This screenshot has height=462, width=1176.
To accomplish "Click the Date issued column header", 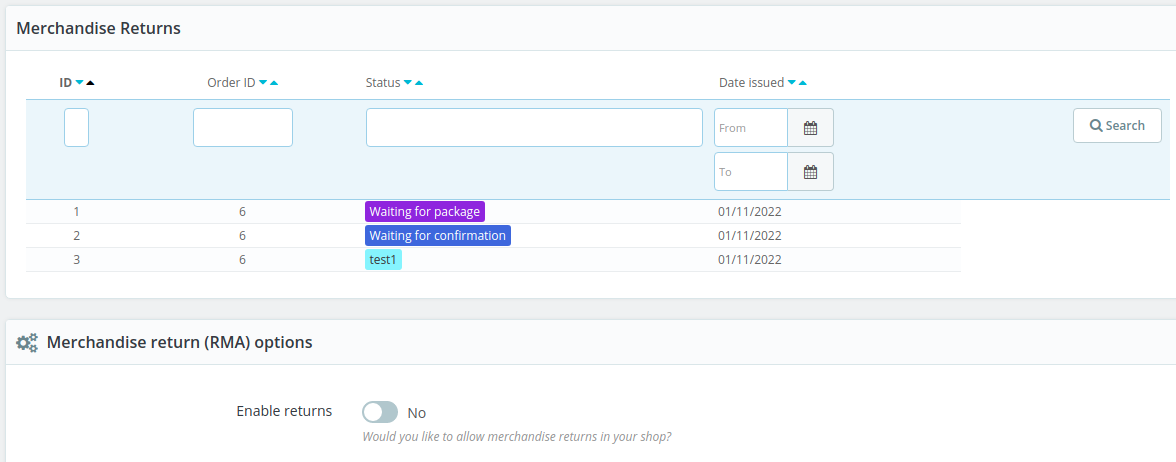I will coord(751,83).
